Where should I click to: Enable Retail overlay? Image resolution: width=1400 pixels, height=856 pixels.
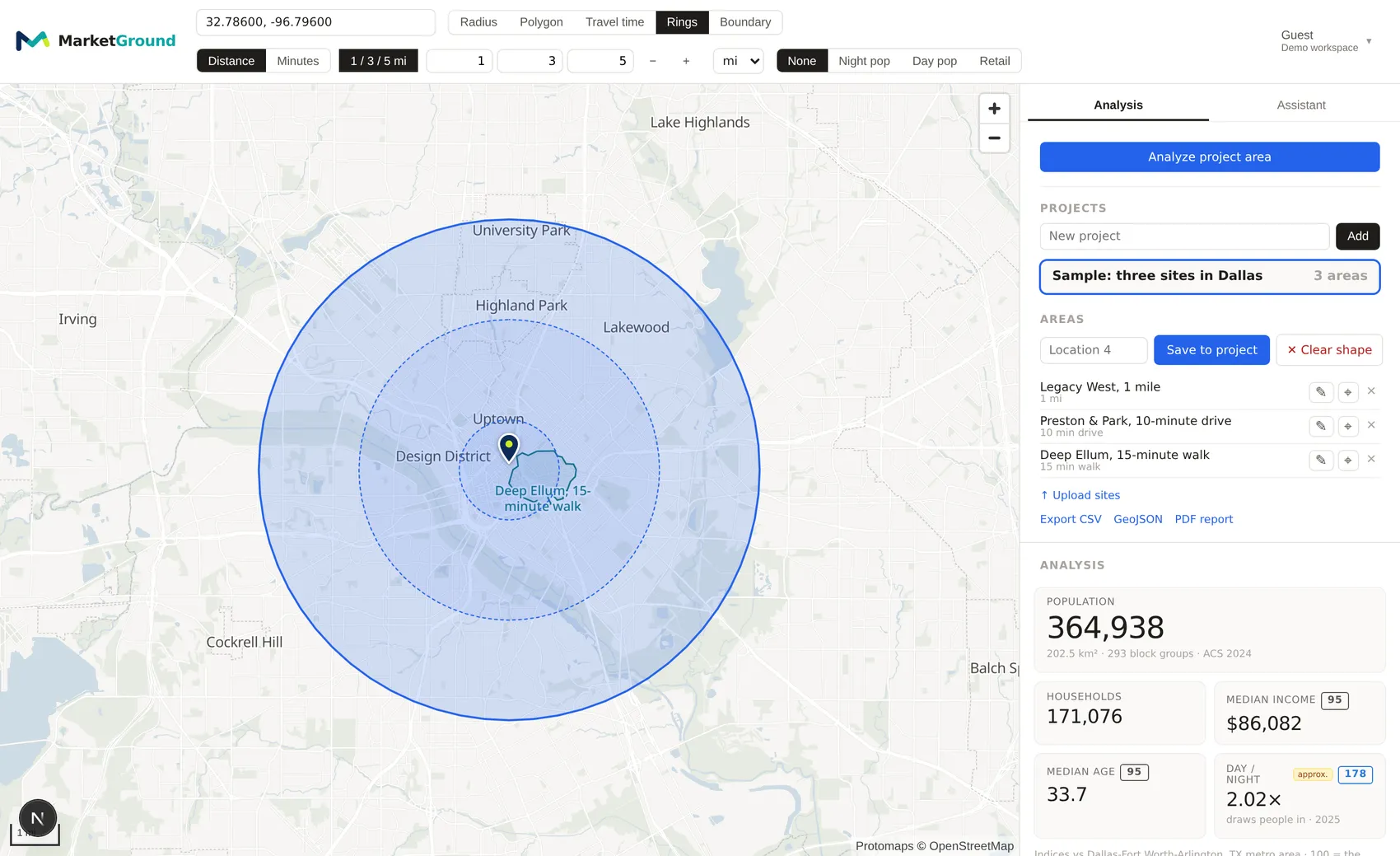point(995,61)
